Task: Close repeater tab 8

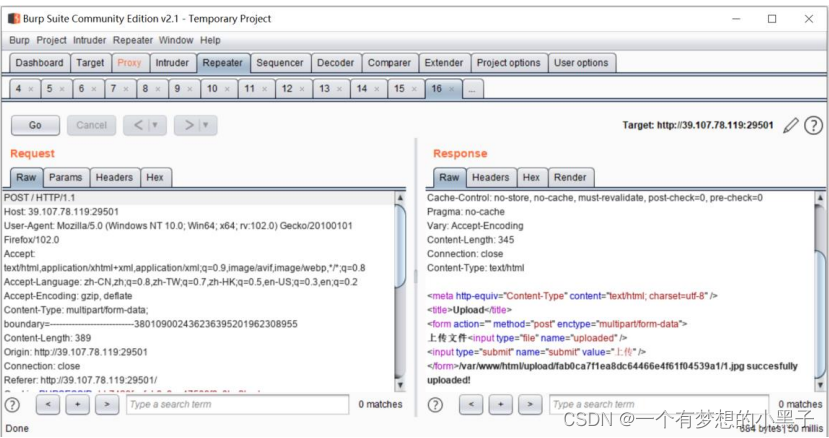Action: coord(158,89)
